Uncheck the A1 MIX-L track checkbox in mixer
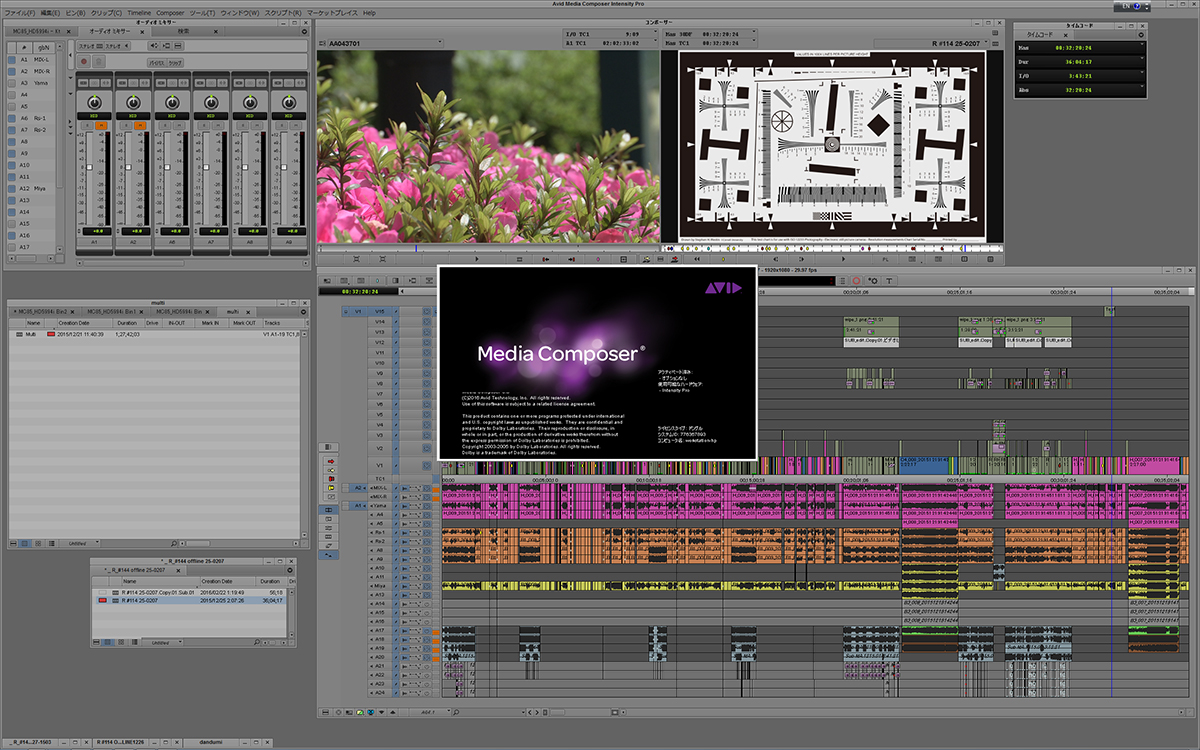Viewport: 1200px width, 750px height. click(11, 60)
